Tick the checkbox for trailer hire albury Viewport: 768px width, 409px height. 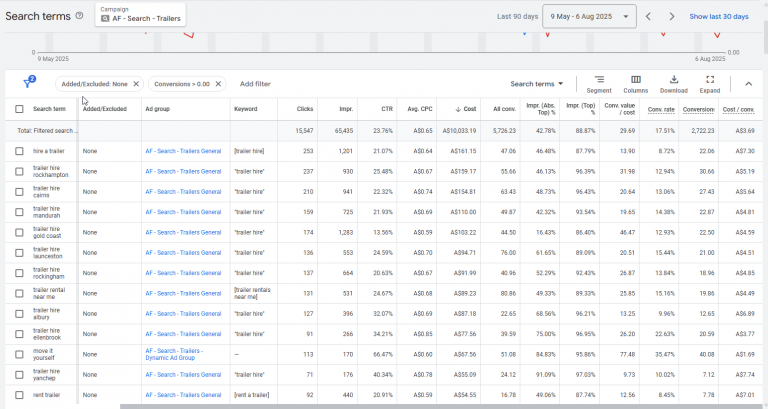pyautogui.click(x=19, y=313)
